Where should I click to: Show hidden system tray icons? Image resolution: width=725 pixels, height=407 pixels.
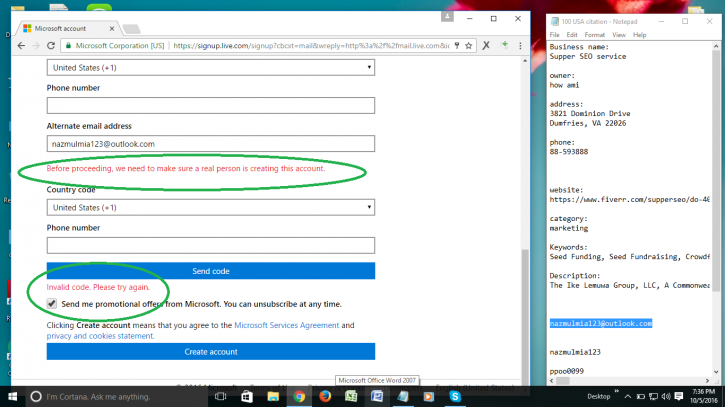coord(627,397)
